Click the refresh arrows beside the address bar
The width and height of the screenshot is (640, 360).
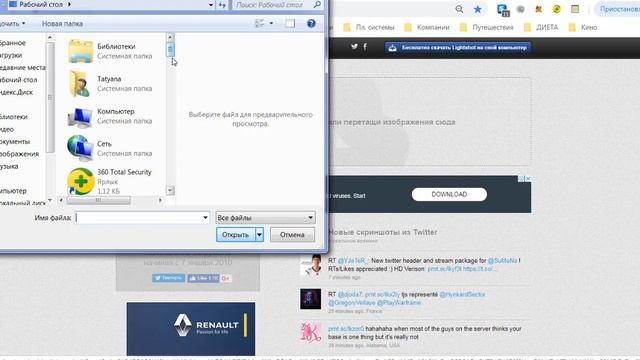tap(222, 5)
